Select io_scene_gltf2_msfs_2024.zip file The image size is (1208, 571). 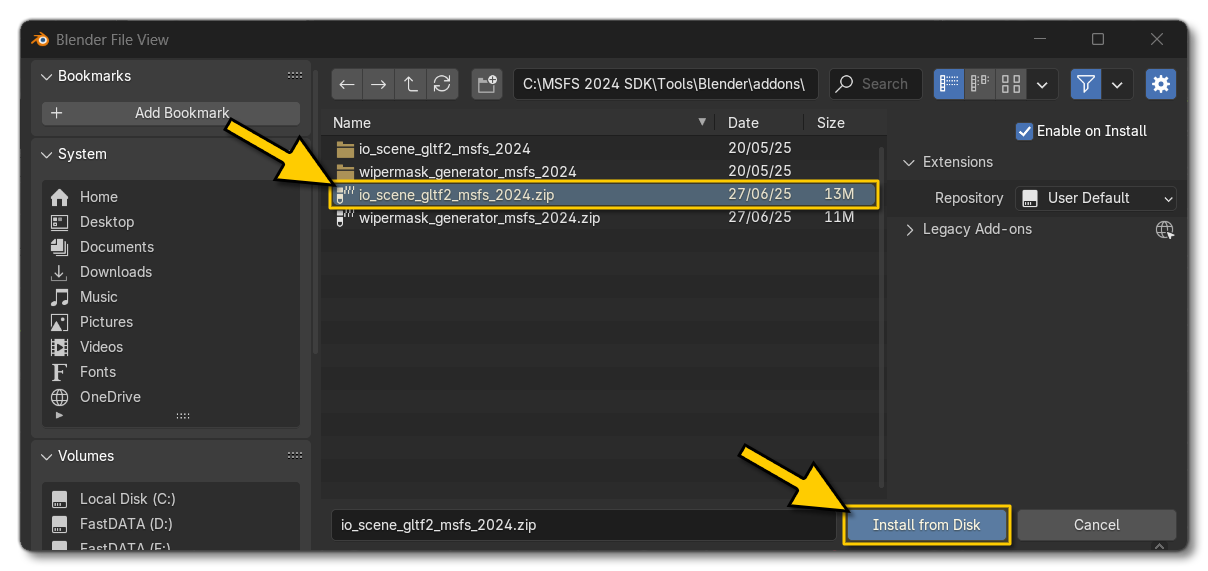pyautogui.click(x=604, y=195)
